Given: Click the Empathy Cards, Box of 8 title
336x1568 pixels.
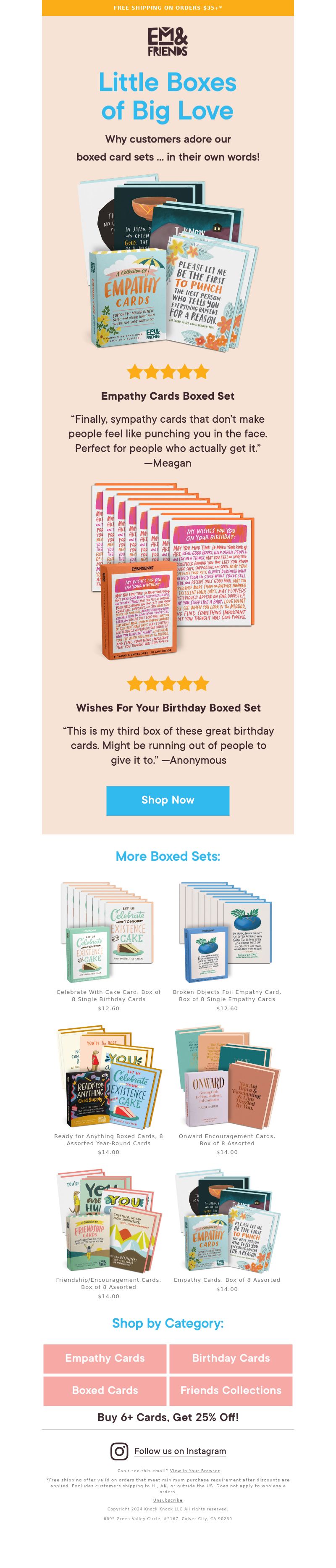Looking at the screenshot, I should [x=227, y=1279].
